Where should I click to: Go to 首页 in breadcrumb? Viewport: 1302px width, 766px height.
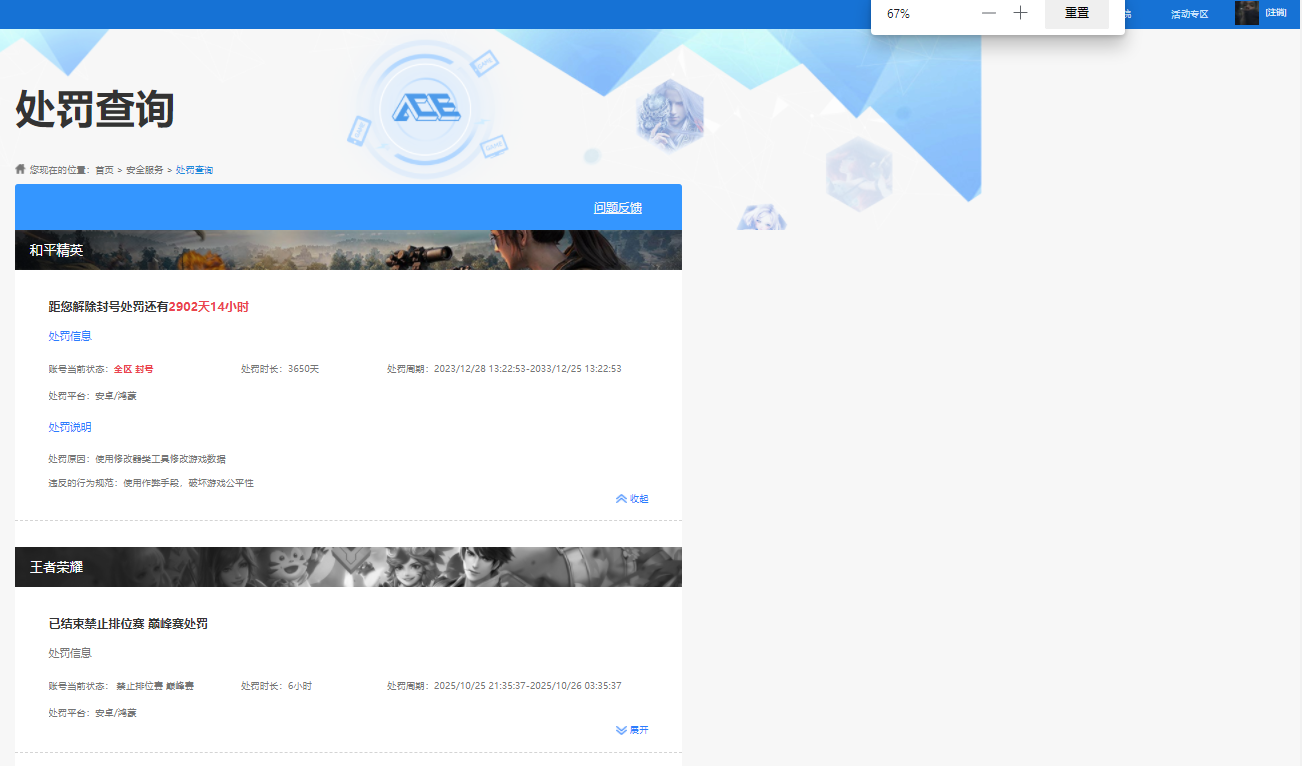(104, 170)
